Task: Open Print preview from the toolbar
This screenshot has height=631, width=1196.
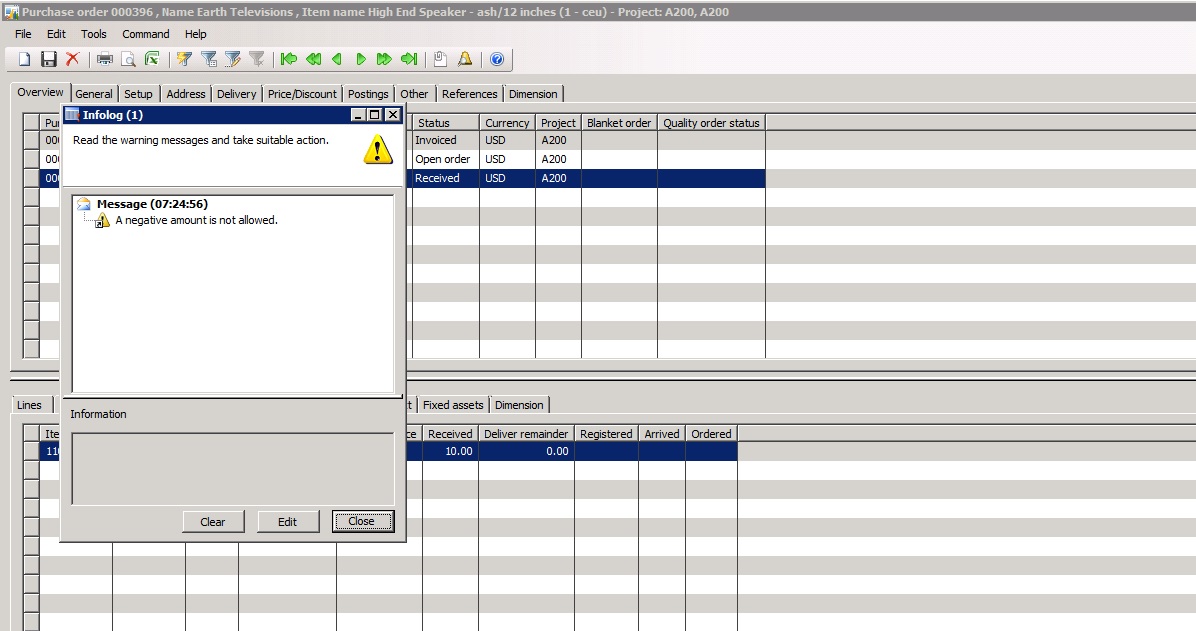Action: point(128,60)
